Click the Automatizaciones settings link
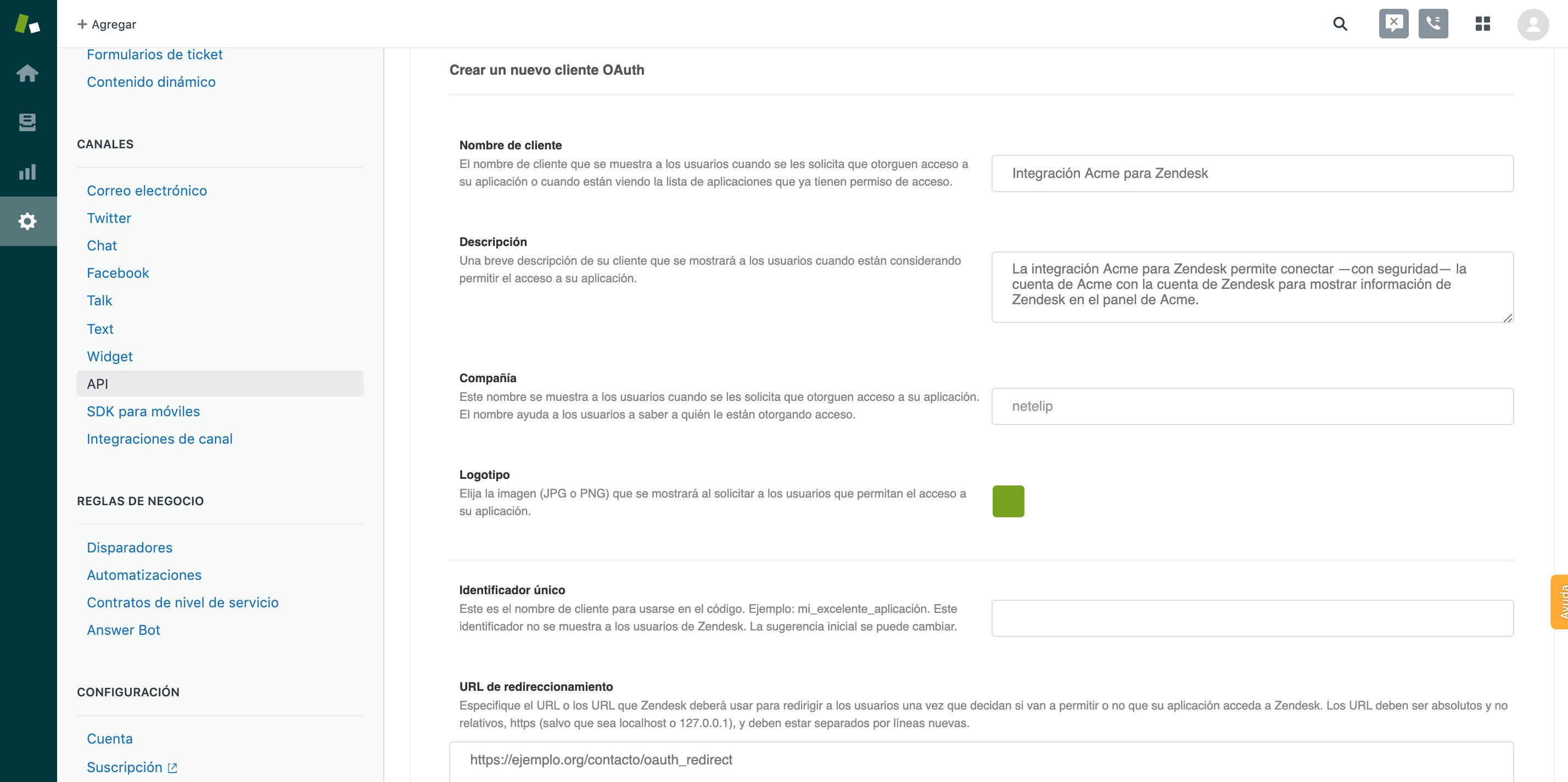 143,574
